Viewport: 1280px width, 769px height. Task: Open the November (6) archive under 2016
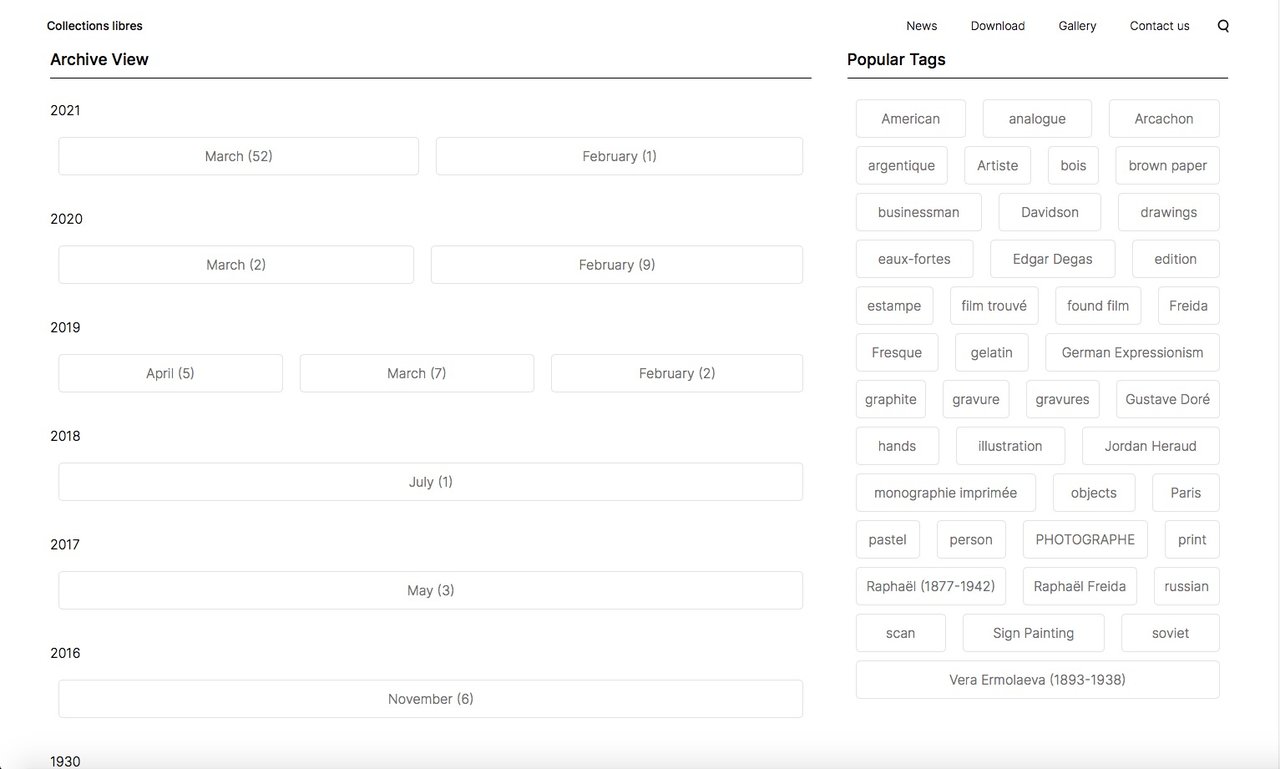(x=430, y=698)
